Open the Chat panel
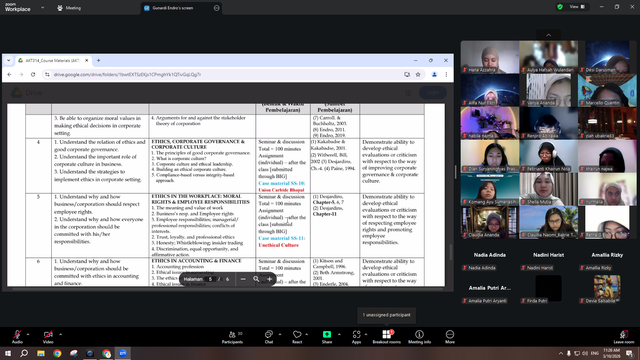The image size is (640, 360). click(x=269, y=337)
